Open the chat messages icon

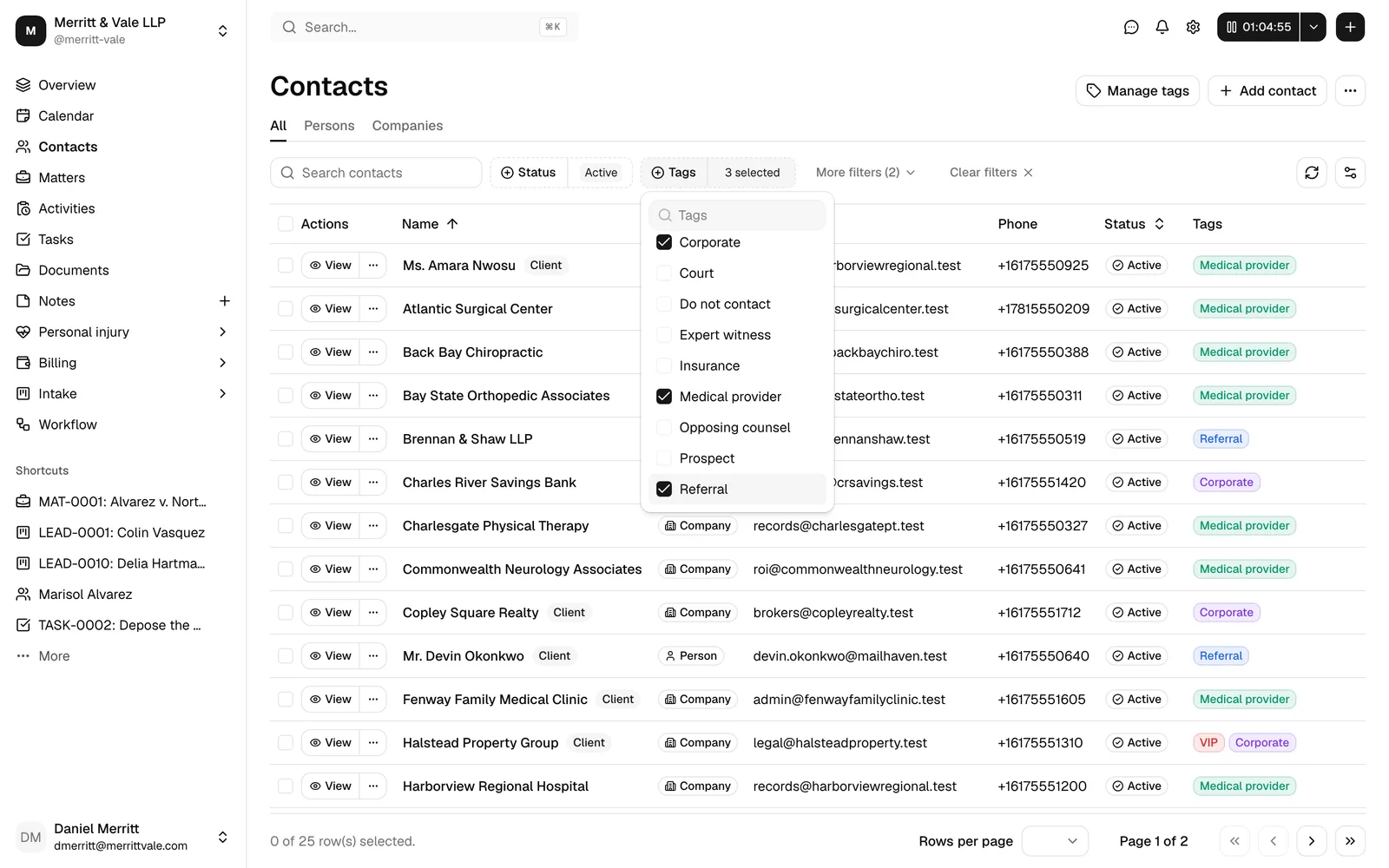click(1131, 27)
